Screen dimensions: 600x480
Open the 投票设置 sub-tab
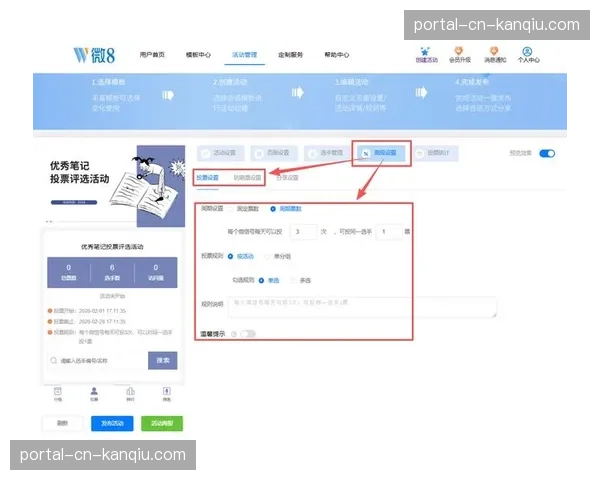coord(207,178)
